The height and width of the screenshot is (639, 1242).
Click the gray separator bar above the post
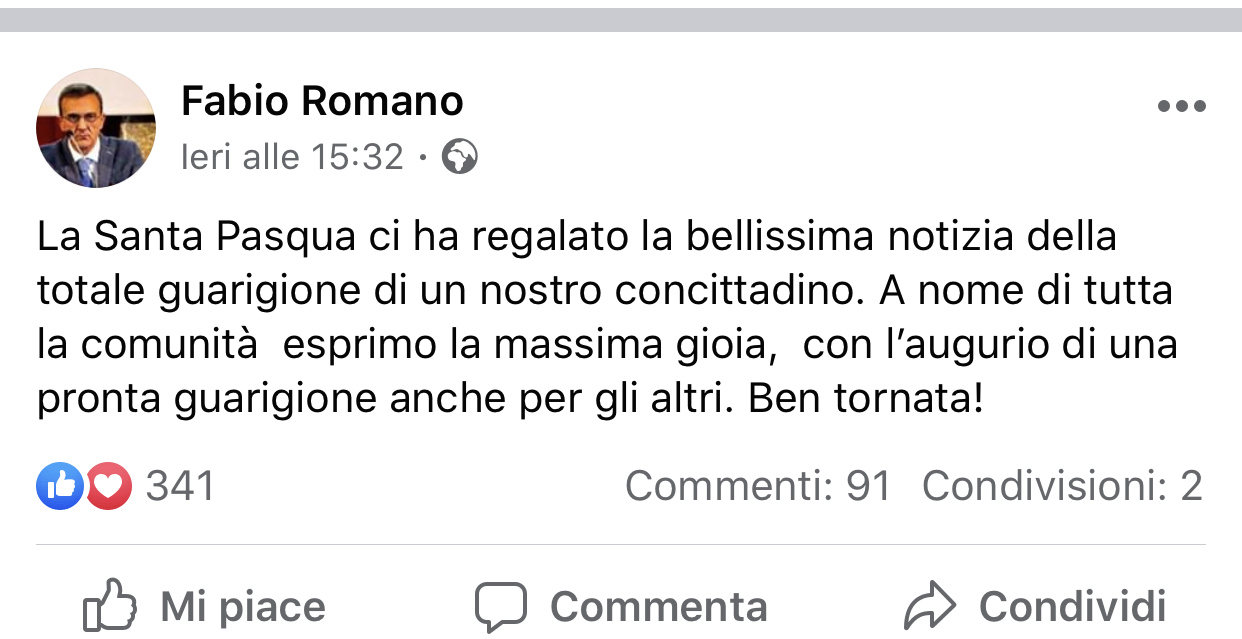621,20
